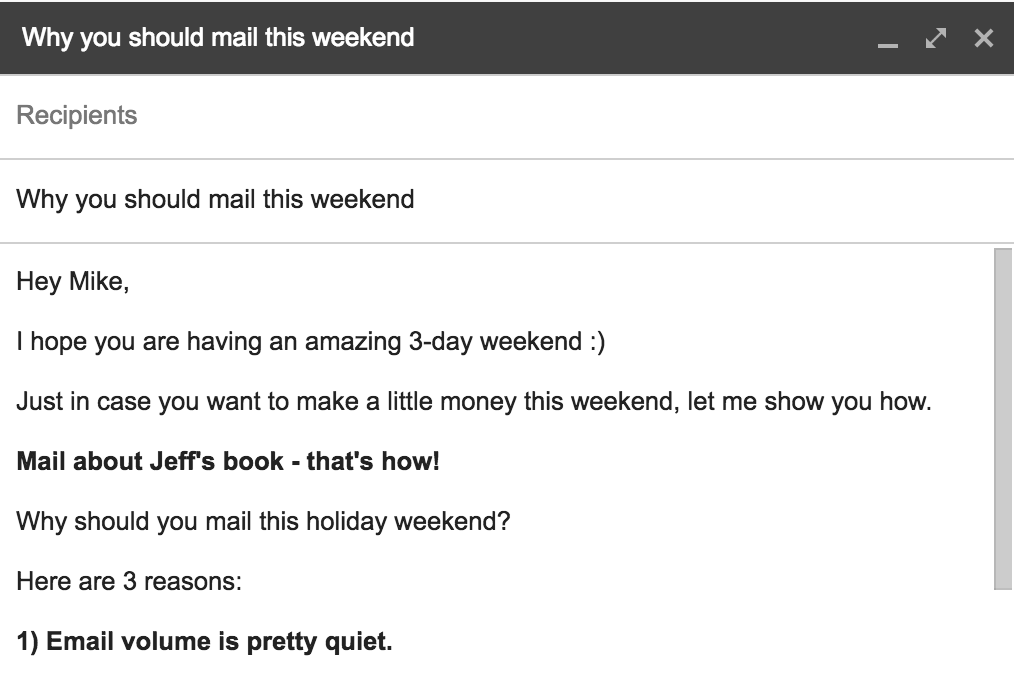Click the dark compose header title
The height and width of the screenshot is (682, 1014).
pos(218,38)
